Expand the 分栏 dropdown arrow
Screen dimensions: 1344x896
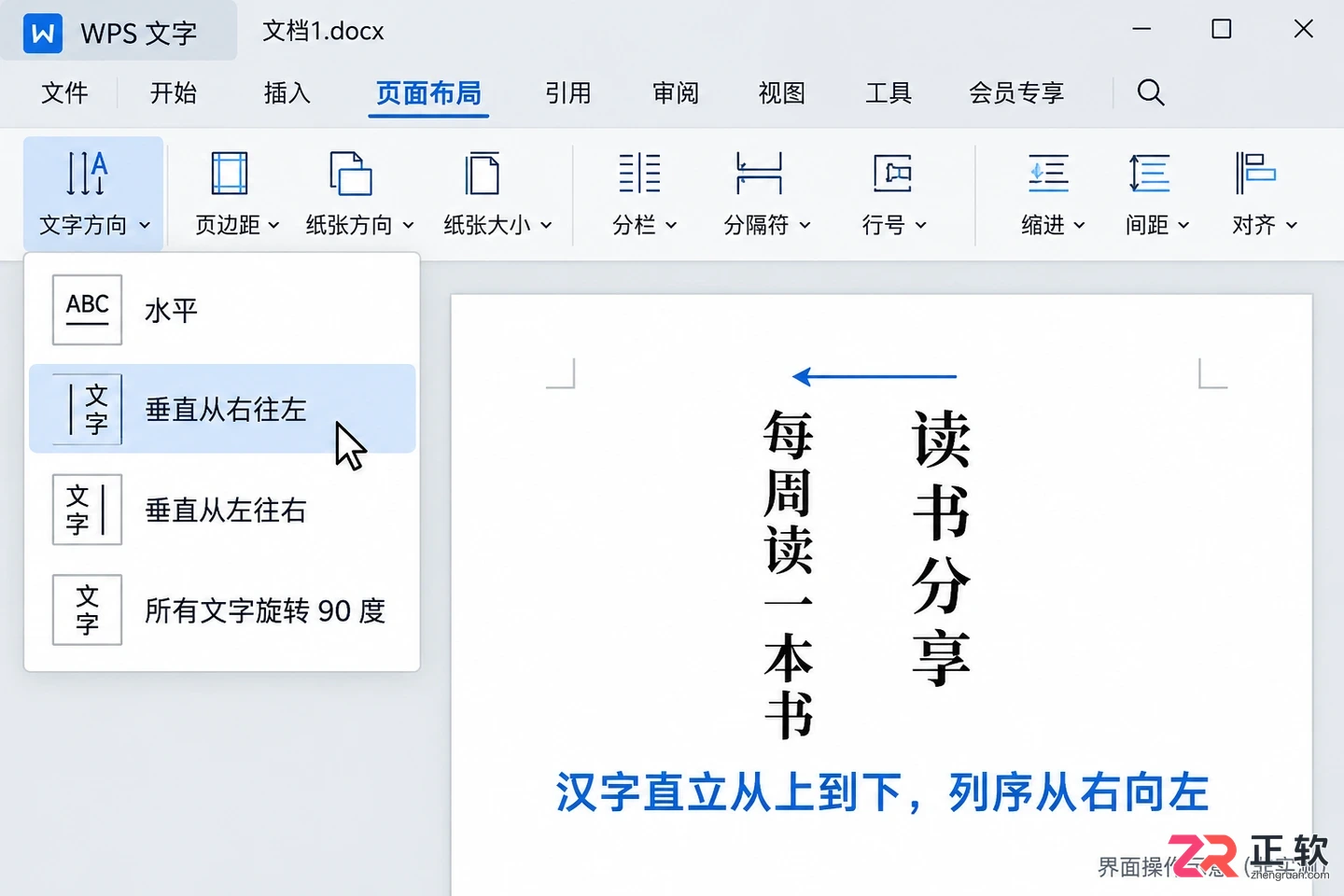pos(670,225)
